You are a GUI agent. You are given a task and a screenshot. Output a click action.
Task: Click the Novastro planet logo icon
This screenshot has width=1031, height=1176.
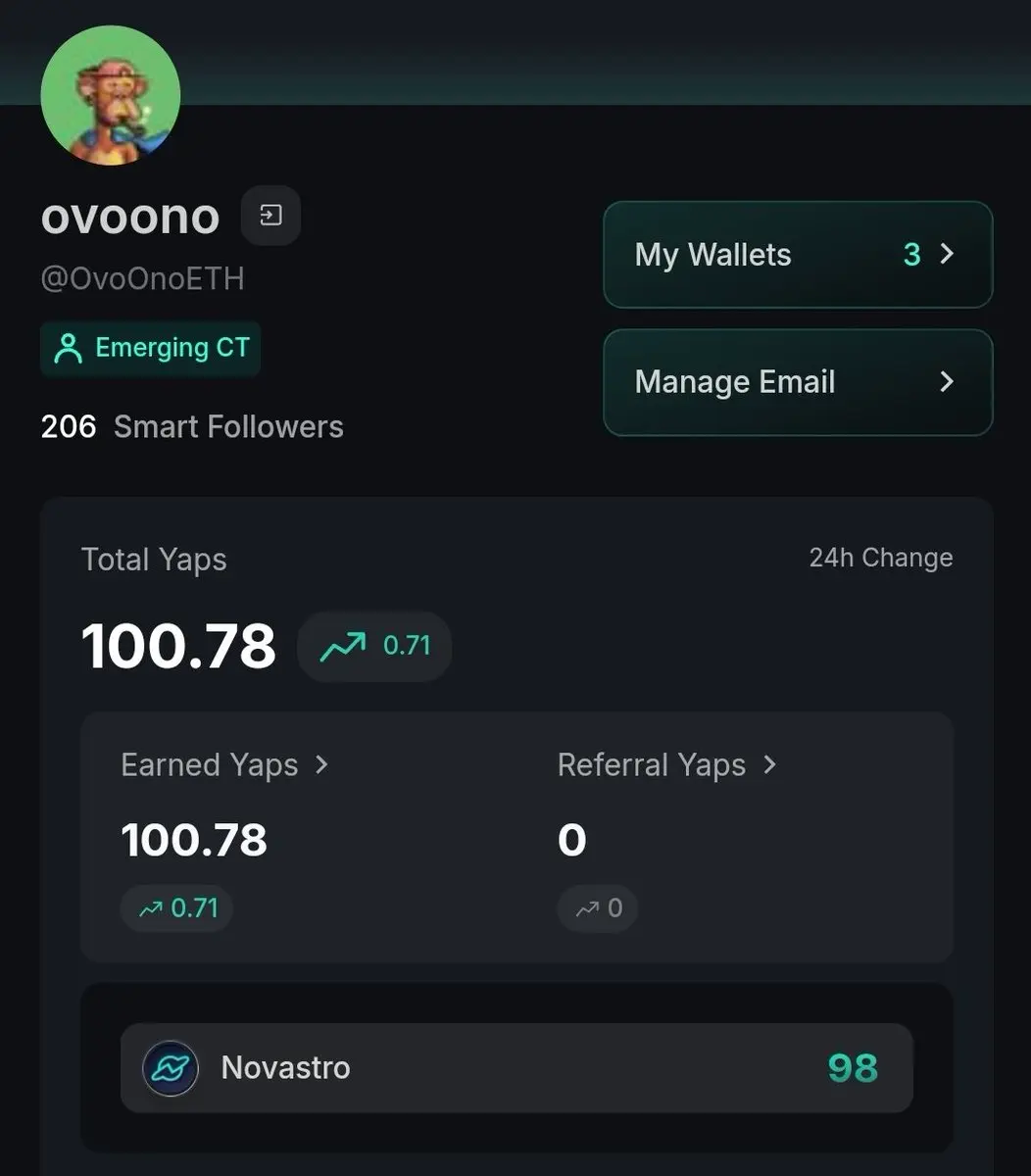[171, 1067]
